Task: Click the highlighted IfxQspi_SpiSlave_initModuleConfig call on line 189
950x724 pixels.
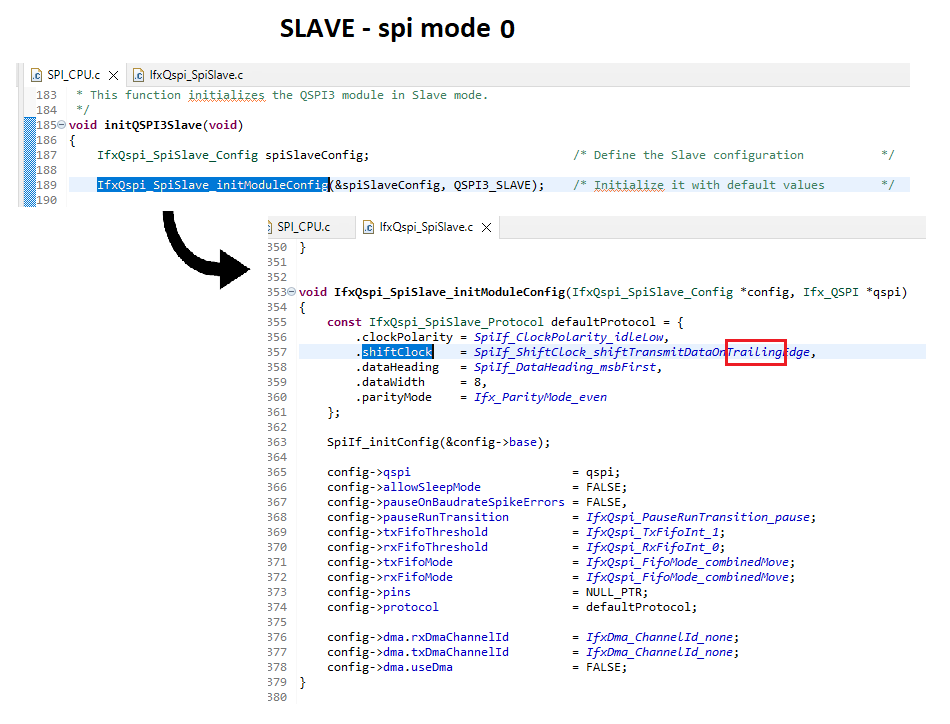Action: pos(212,185)
